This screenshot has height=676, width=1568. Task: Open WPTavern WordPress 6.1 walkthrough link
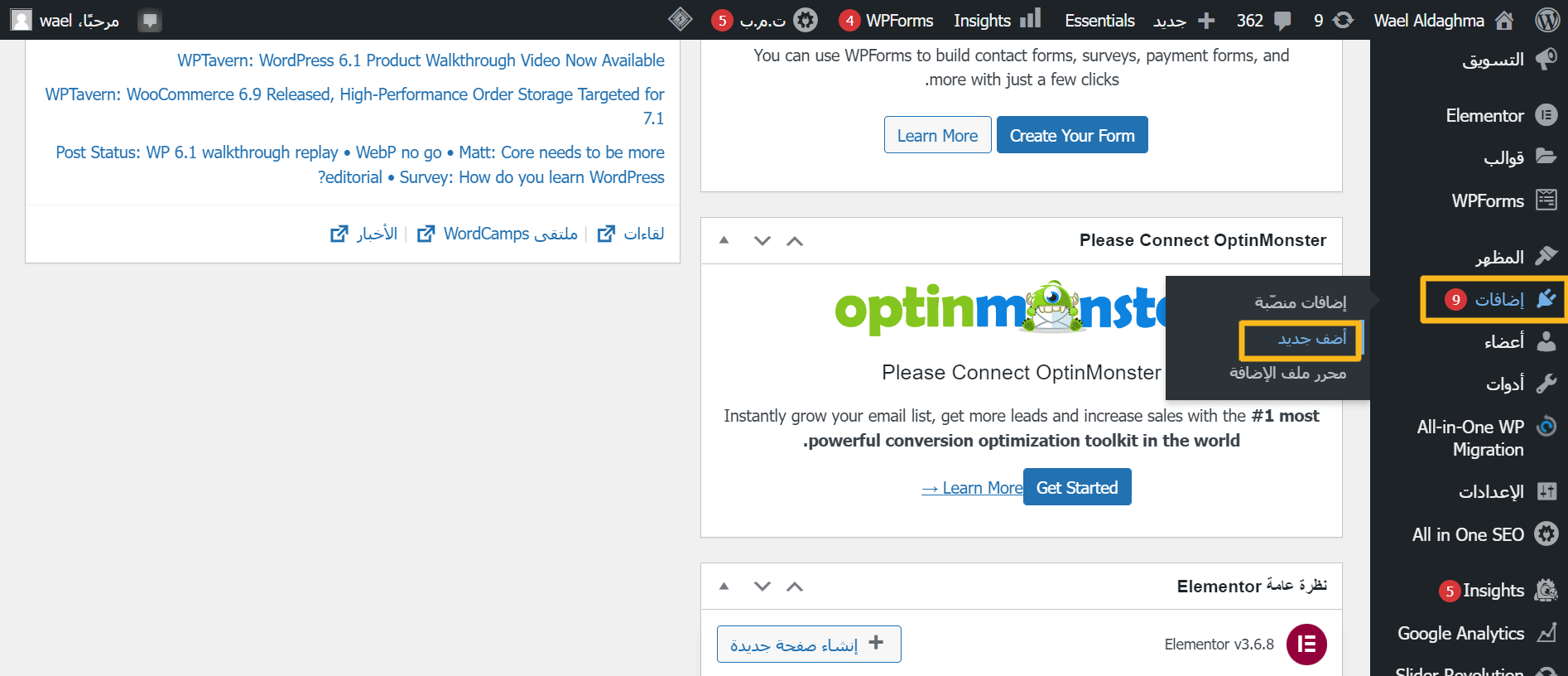421,60
